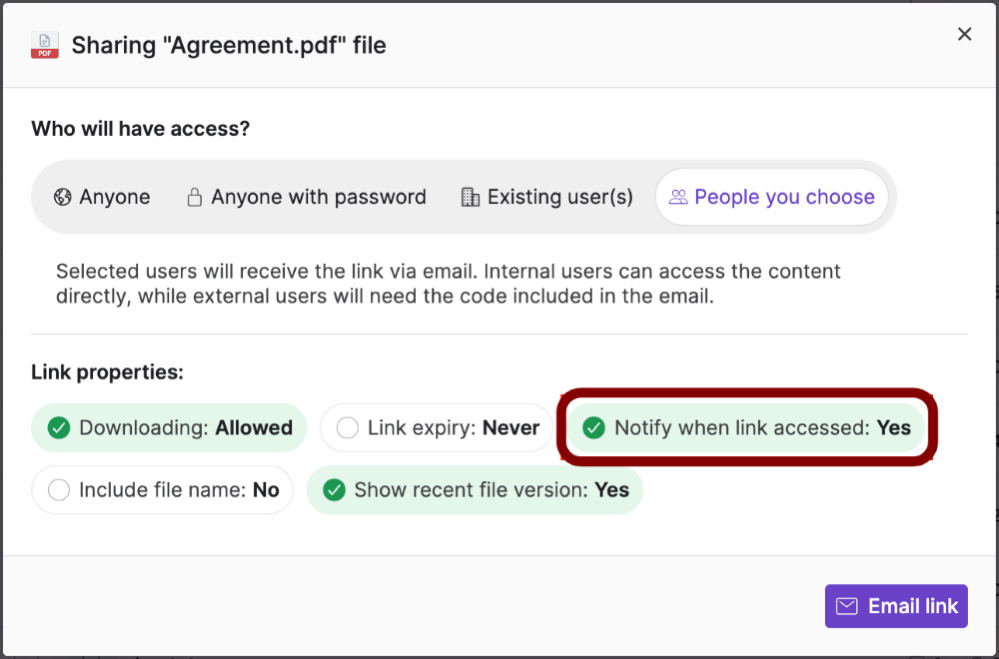Click the building icon next to Existing user(s)
Viewport: 999px width, 659px height.
[x=469, y=197]
